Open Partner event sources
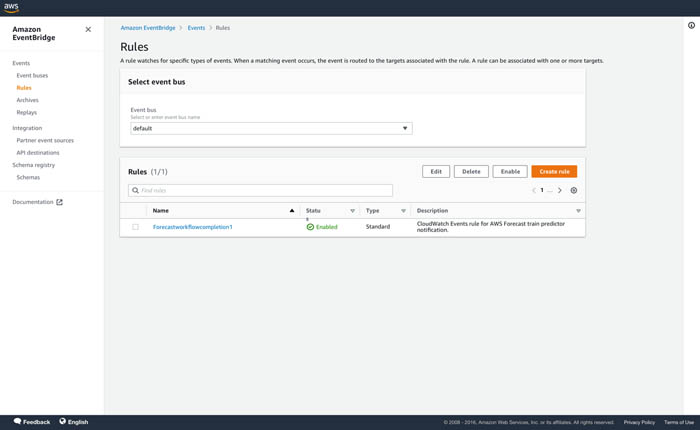 tap(45, 140)
